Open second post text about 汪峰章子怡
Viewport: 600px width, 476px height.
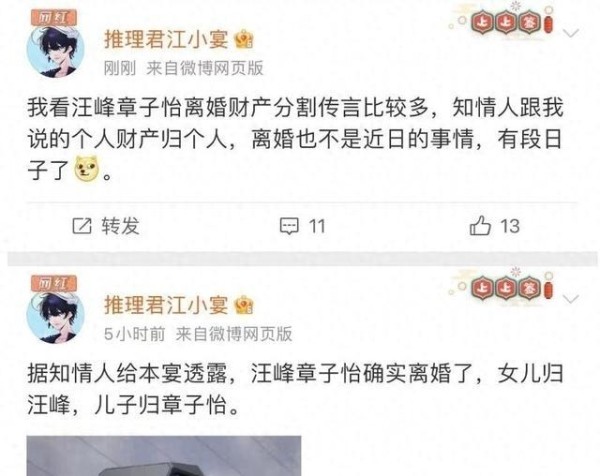pos(295,389)
